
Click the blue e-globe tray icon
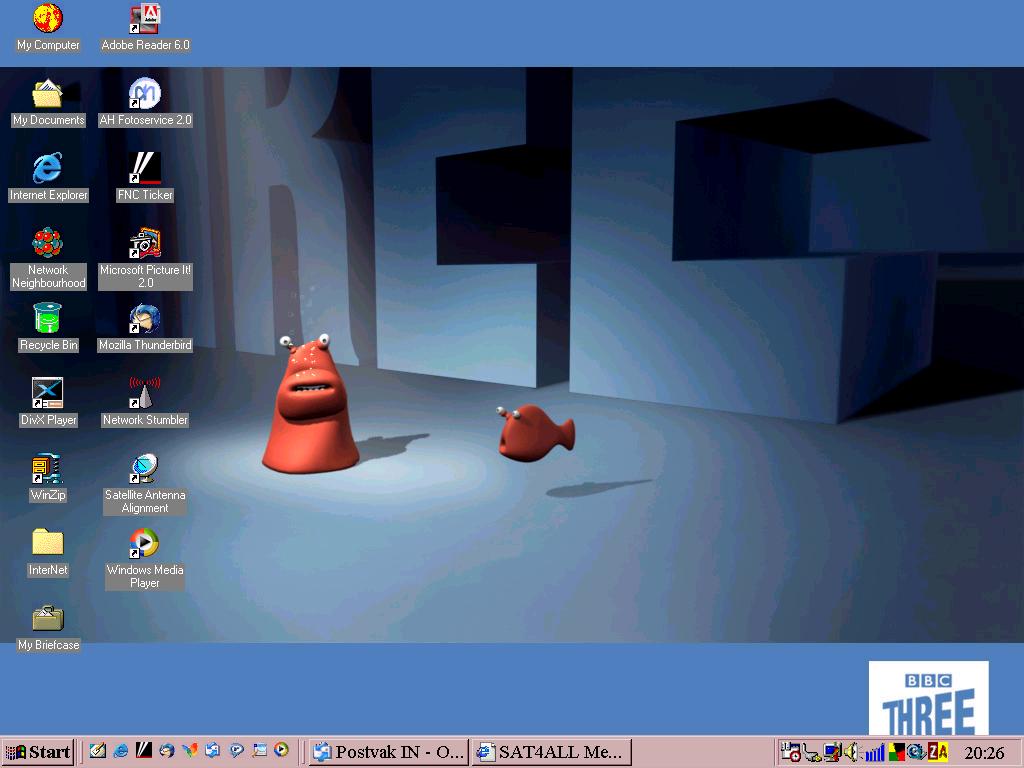pos(916,753)
